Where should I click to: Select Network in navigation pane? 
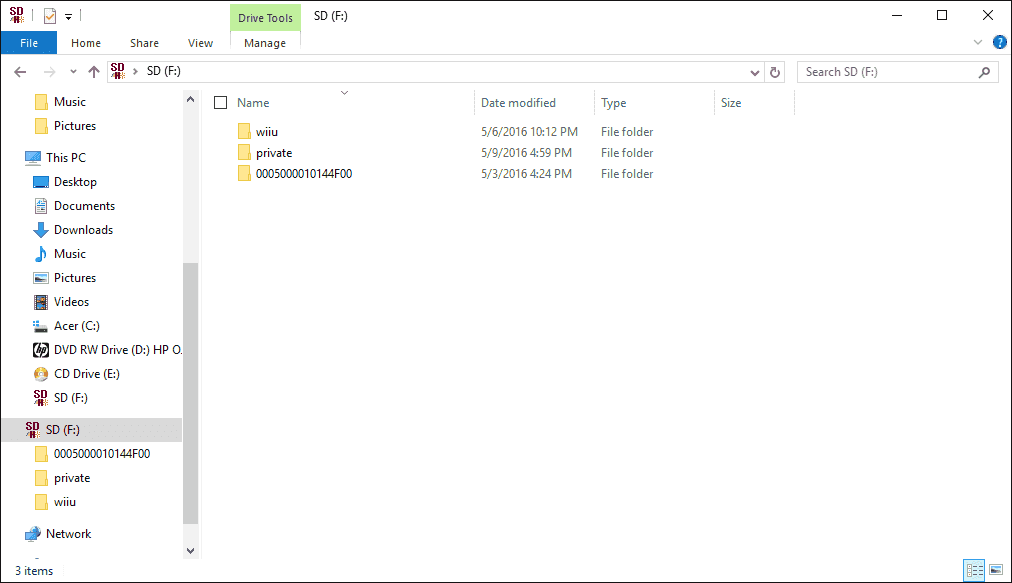pos(68,534)
